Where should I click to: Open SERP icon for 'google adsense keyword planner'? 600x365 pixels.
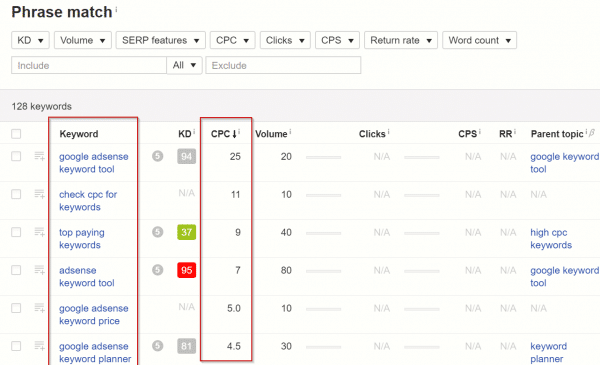coord(158,346)
